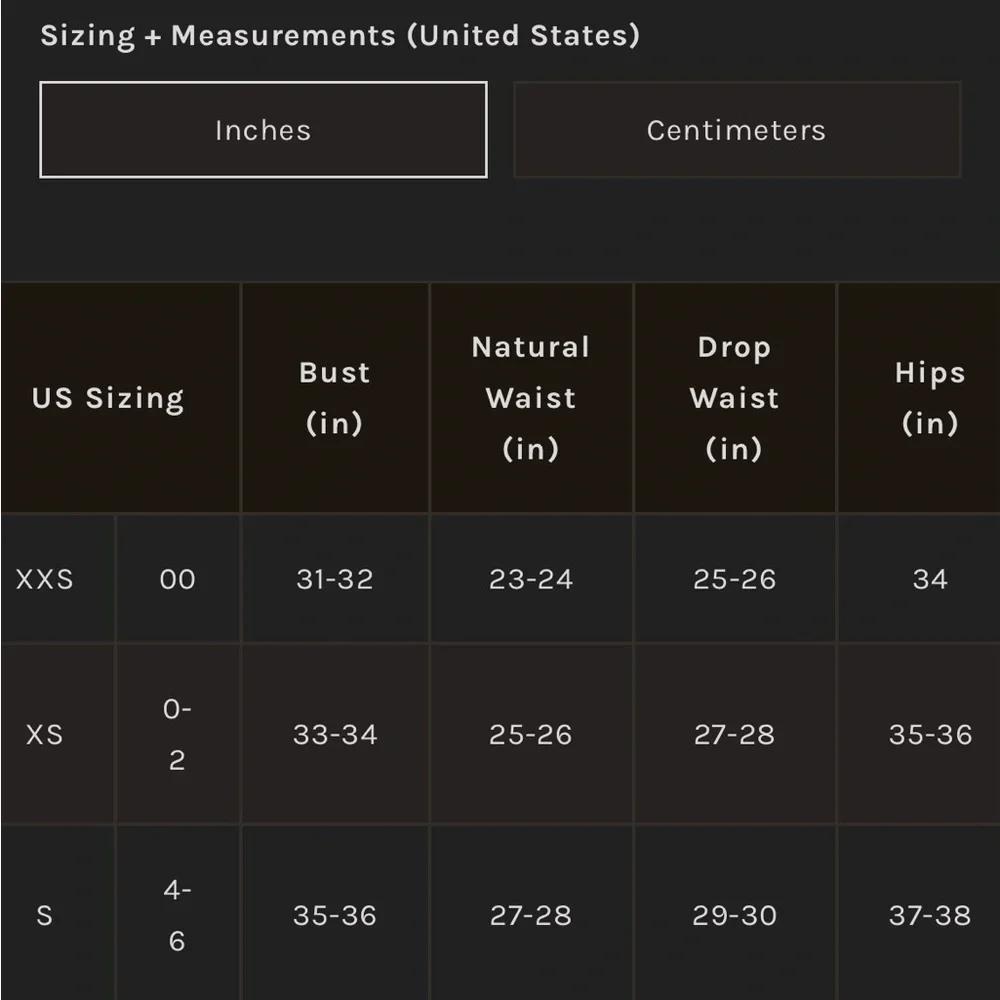Click the 0-2 numeric size cell
Viewport: 1000px width, 1000px height.
(178, 734)
